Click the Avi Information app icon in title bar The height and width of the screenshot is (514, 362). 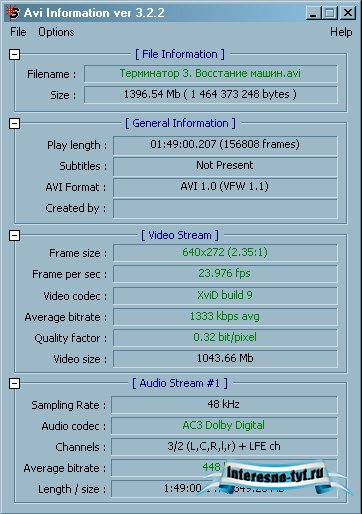click(x=13, y=13)
